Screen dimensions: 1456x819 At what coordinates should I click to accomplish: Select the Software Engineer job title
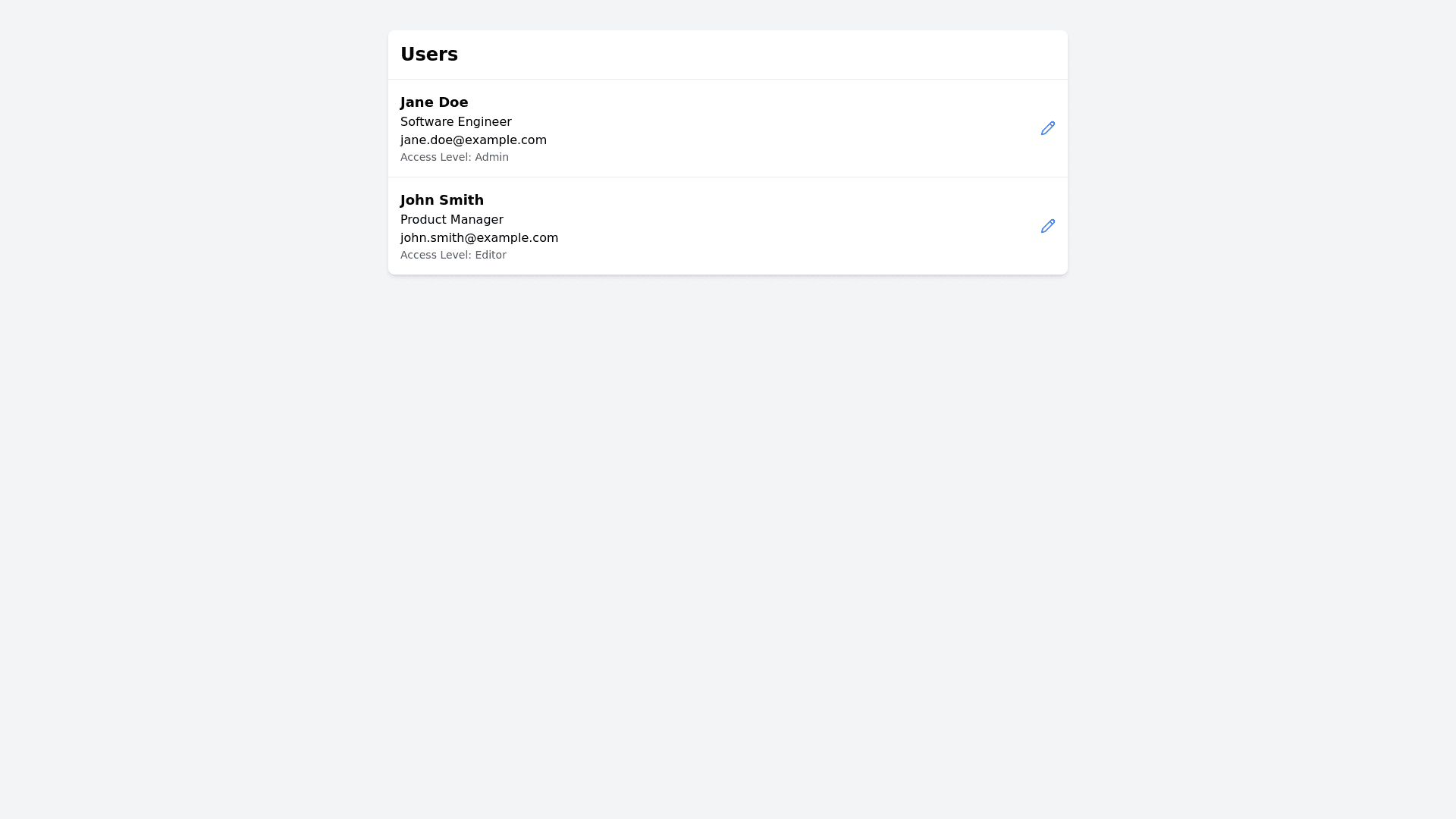pyautogui.click(x=456, y=122)
